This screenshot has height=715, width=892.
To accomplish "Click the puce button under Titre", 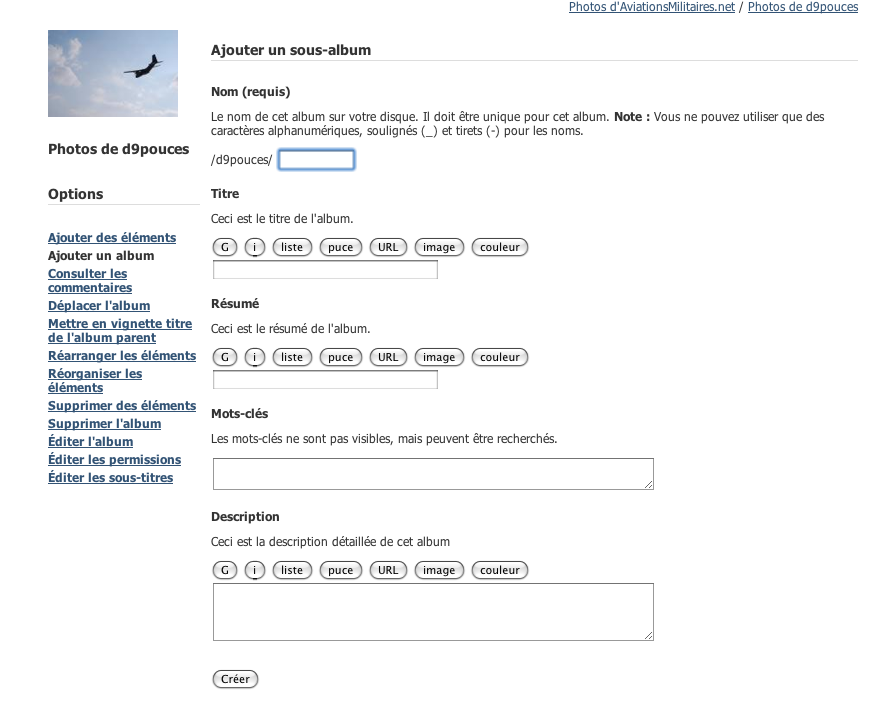I will (341, 247).
